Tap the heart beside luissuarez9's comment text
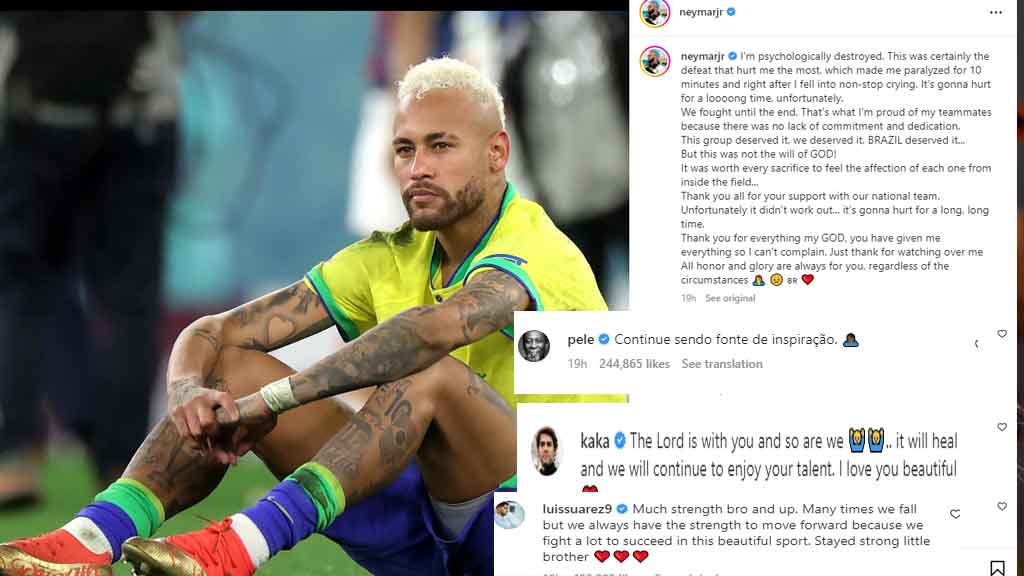 tap(955, 515)
